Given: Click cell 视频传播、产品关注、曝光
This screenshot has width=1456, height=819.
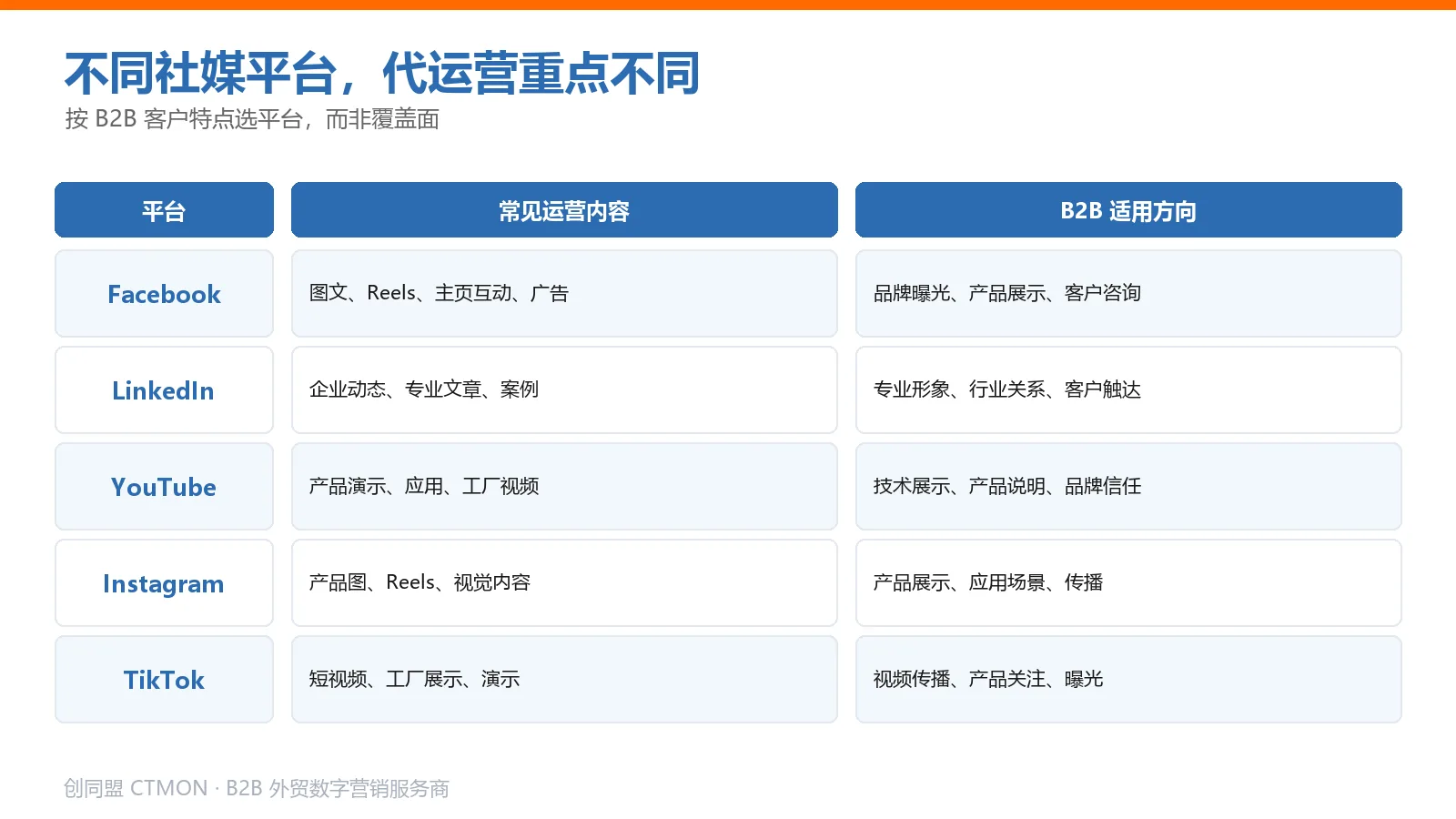Looking at the screenshot, I should pyautogui.click(x=1128, y=680).
